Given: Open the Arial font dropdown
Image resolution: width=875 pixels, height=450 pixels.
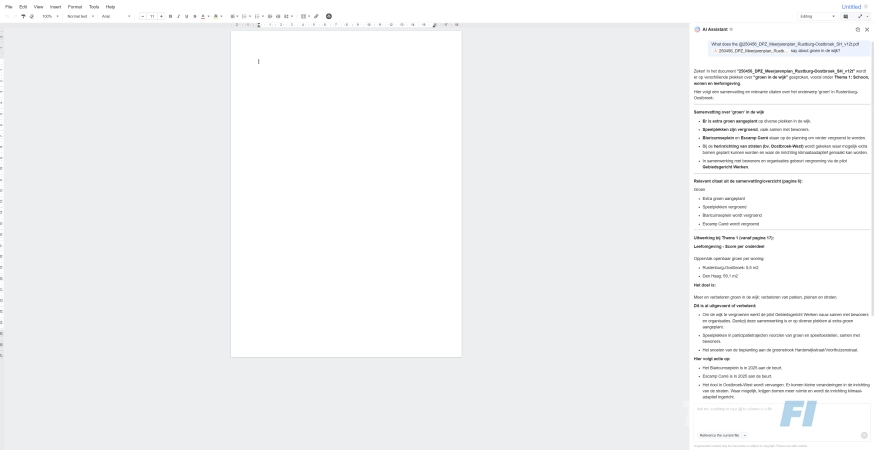Looking at the screenshot, I should 116,16.
